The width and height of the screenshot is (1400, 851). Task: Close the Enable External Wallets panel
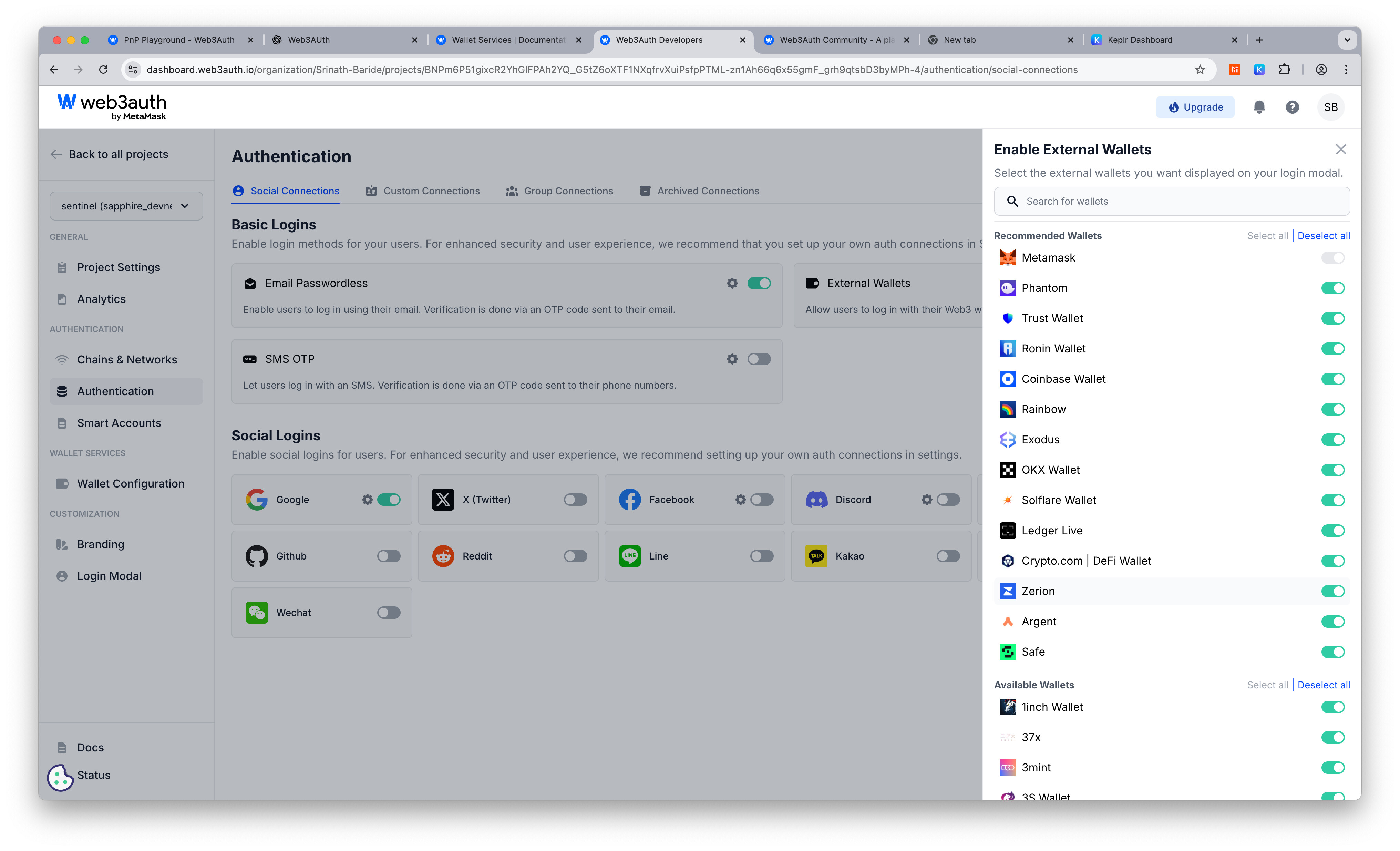click(x=1340, y=150)
